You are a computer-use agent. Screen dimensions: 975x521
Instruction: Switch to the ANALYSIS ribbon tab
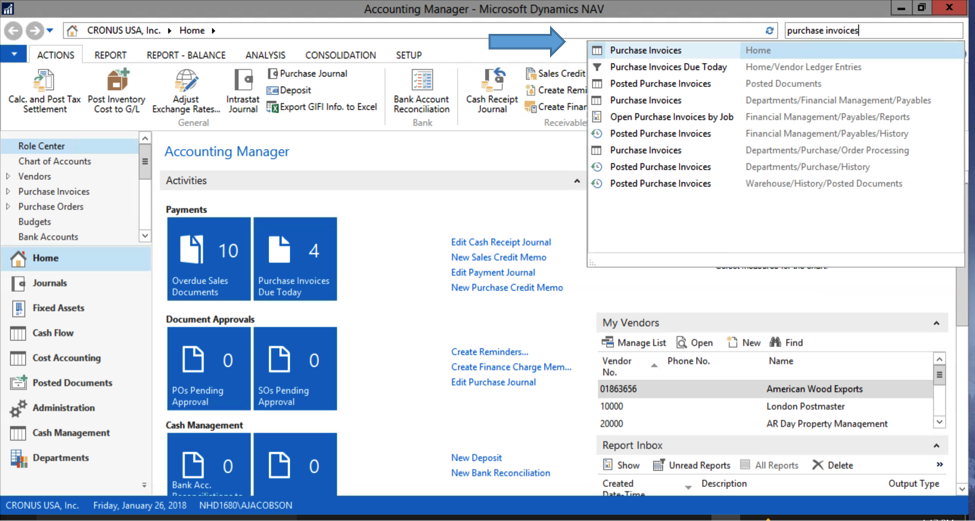pos(266,55)
